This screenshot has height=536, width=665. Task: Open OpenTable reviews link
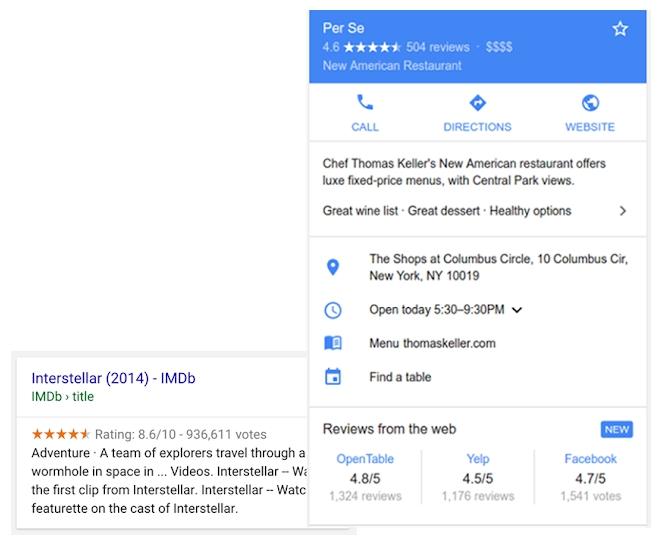365,459
